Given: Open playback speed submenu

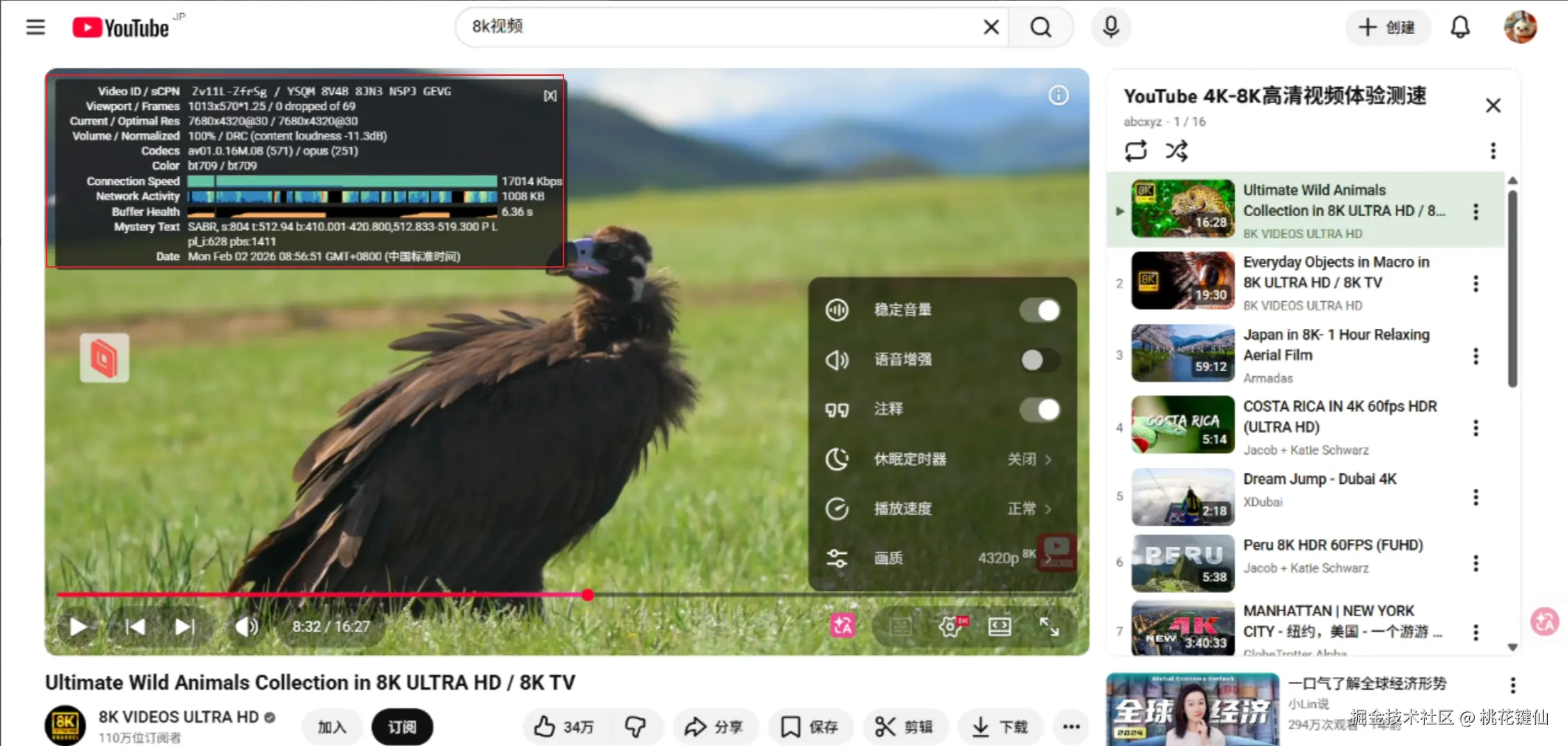Looking at the screenshot, I should (x=942, y=509).
